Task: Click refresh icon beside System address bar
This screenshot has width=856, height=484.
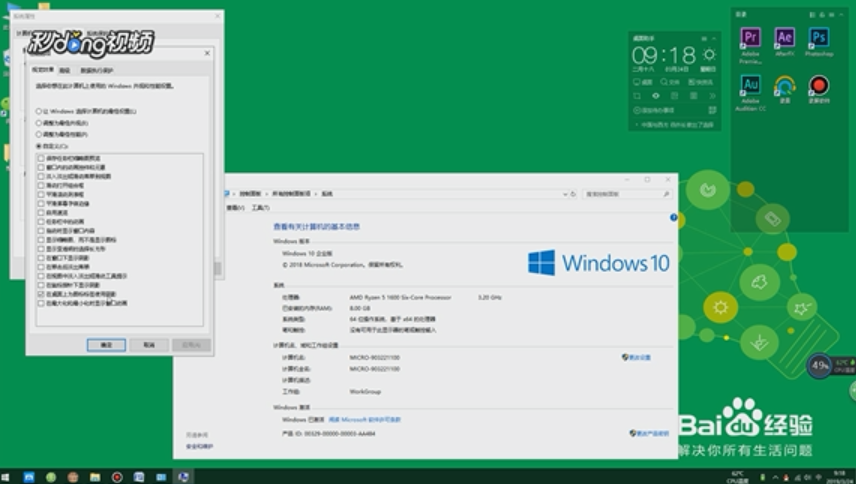Action: (x=573, y=194)
